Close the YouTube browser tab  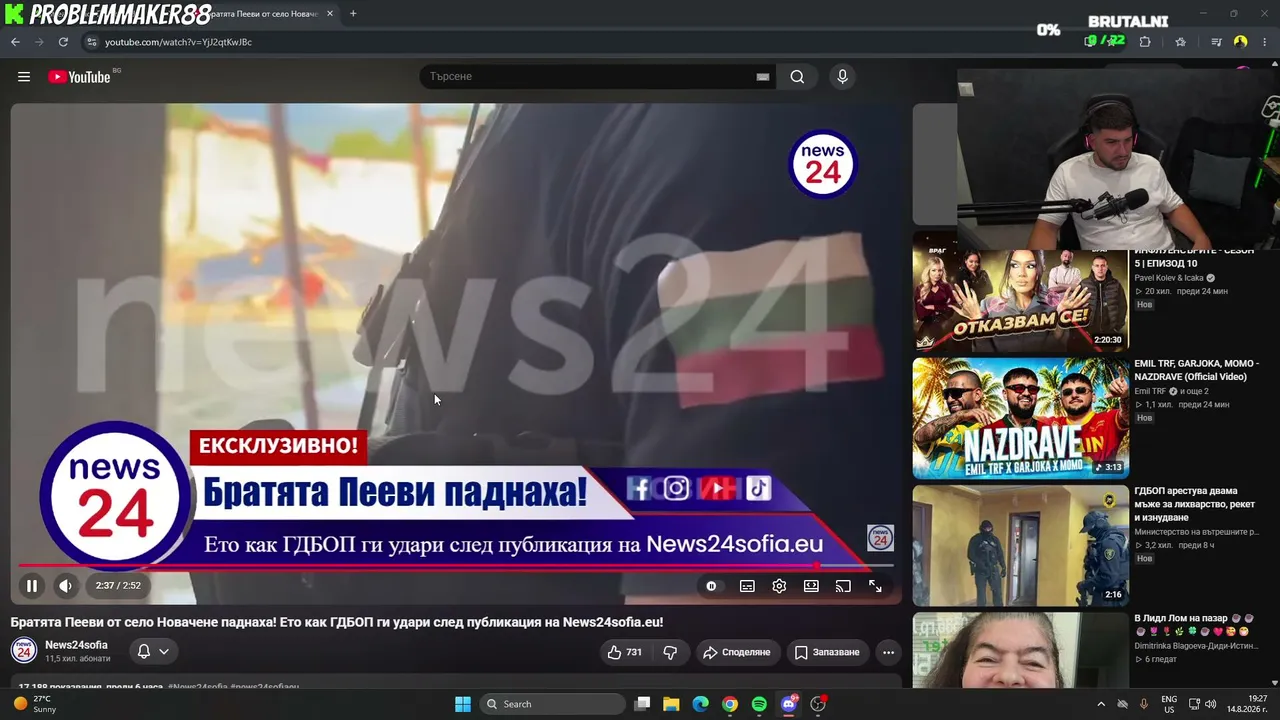(x=330, y=14)
